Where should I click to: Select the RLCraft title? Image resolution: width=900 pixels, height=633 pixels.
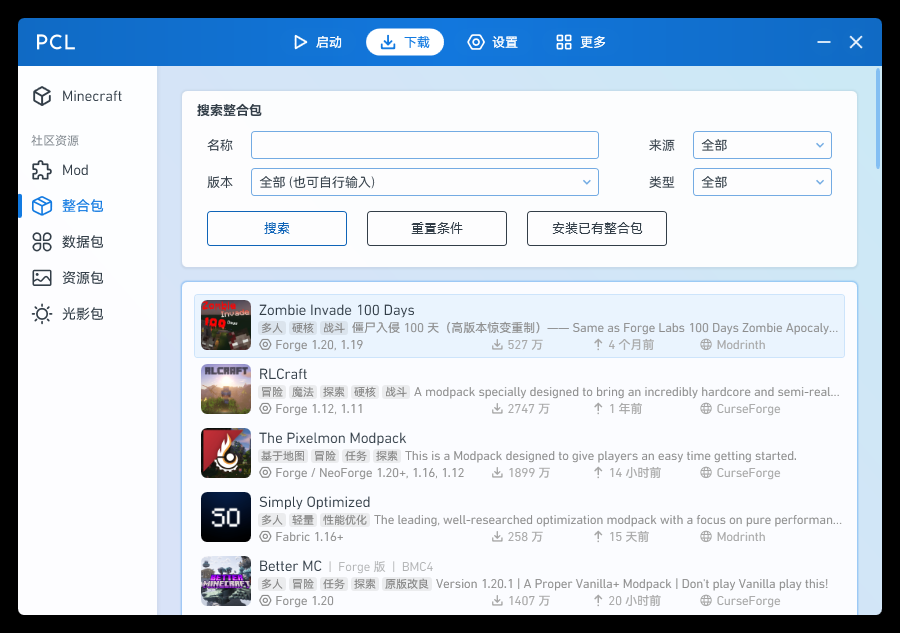(x=283, y=374)
